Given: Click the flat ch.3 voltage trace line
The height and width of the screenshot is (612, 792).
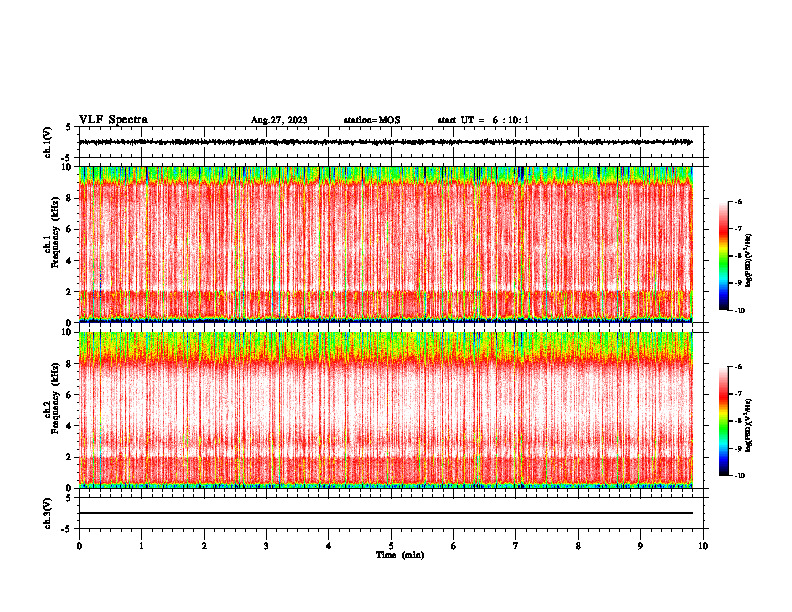Looking at the screenshot, I should coord(386,513).
